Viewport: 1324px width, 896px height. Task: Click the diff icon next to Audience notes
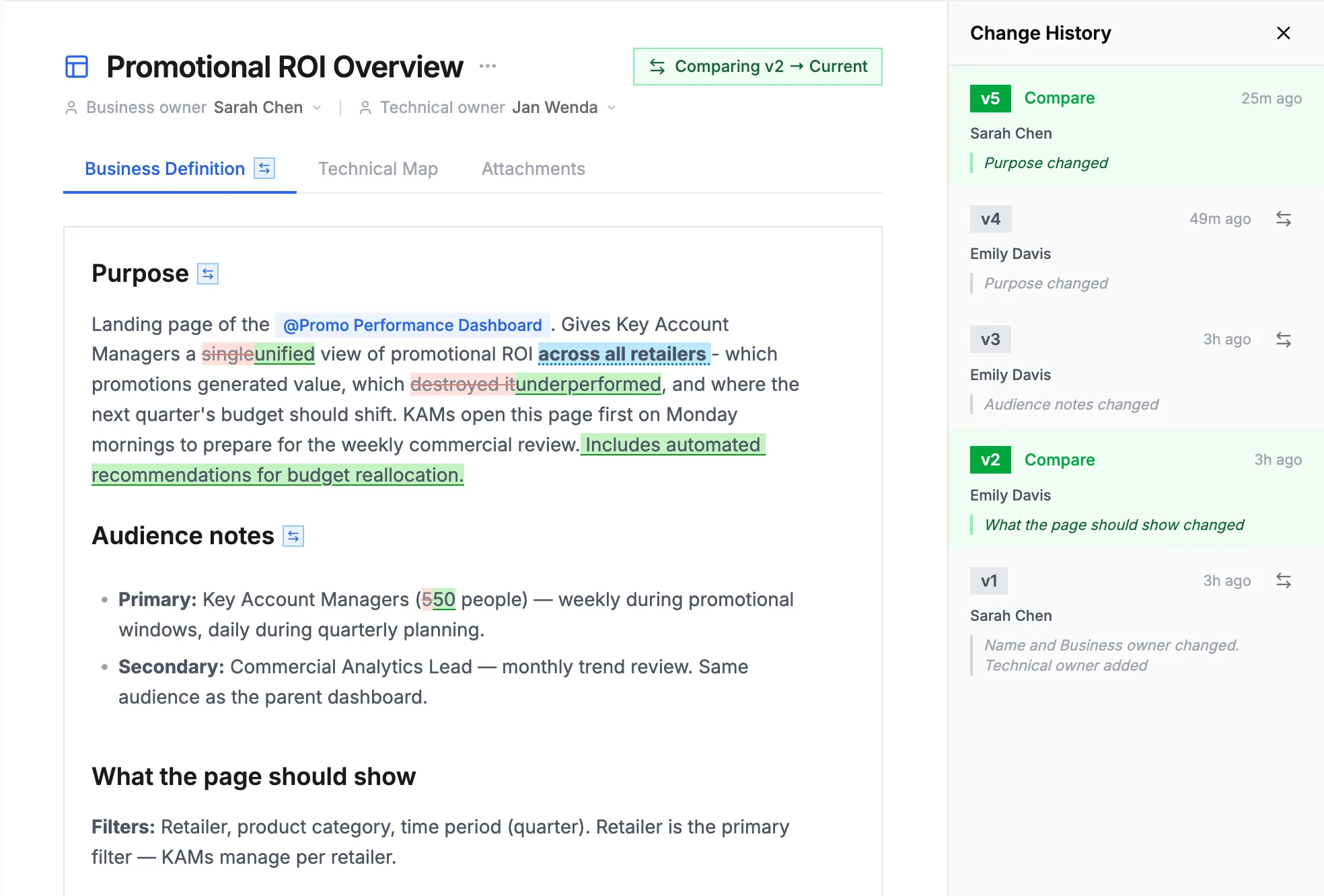click(293, 536)
